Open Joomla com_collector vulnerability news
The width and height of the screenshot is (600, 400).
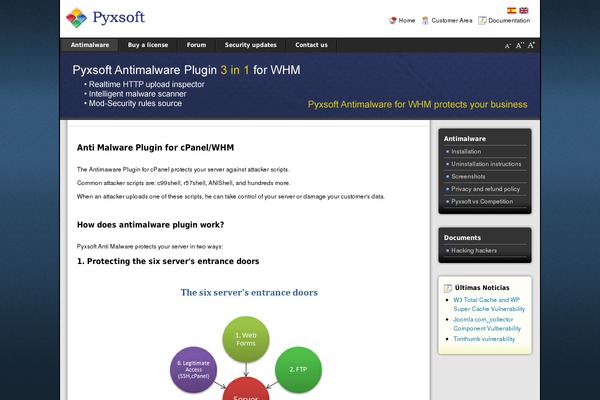point(487,324)
